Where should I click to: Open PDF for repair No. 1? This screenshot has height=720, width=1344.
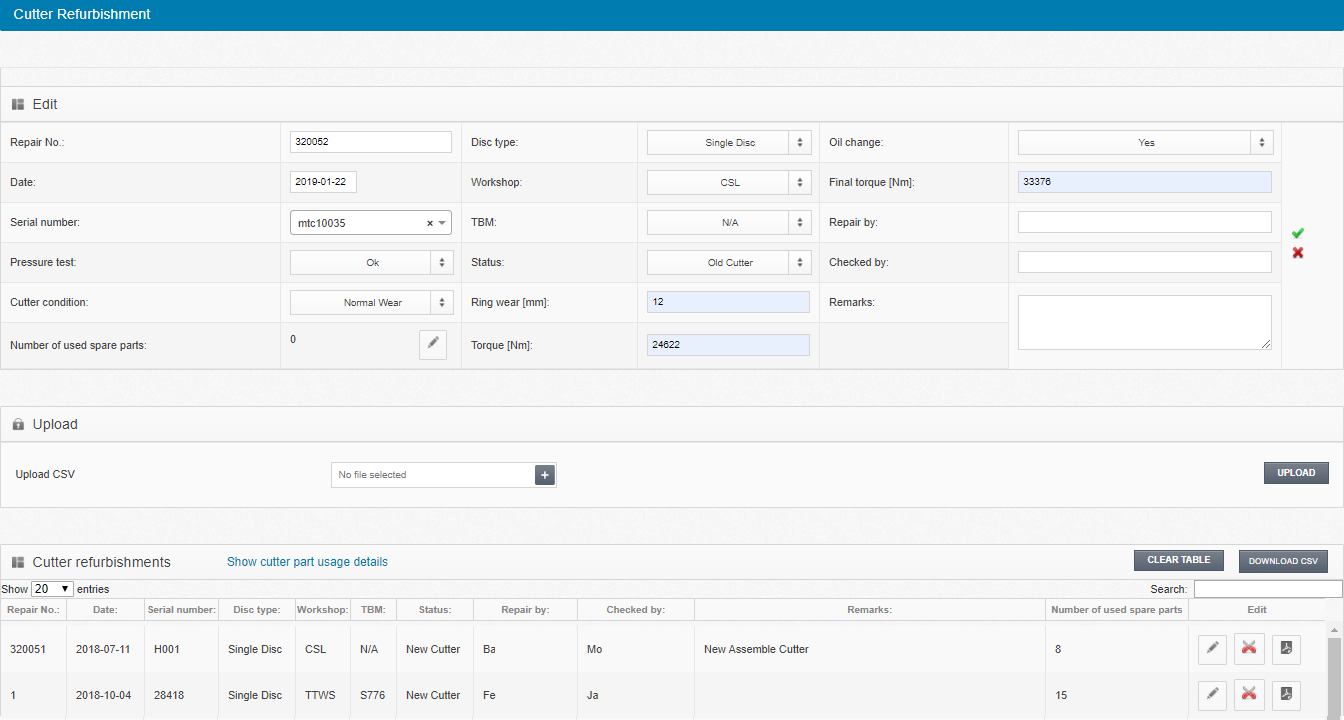point(1286,694)
